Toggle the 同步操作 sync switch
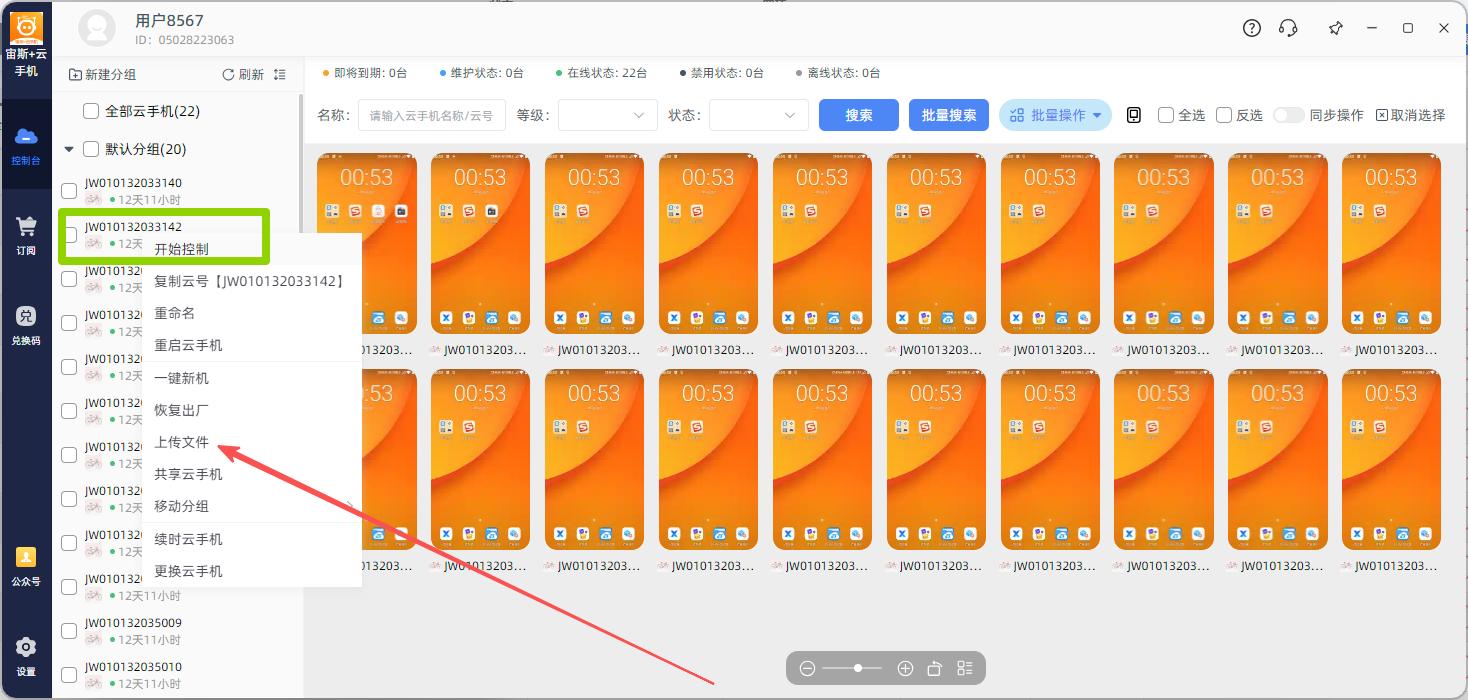 coord(1289,115)
